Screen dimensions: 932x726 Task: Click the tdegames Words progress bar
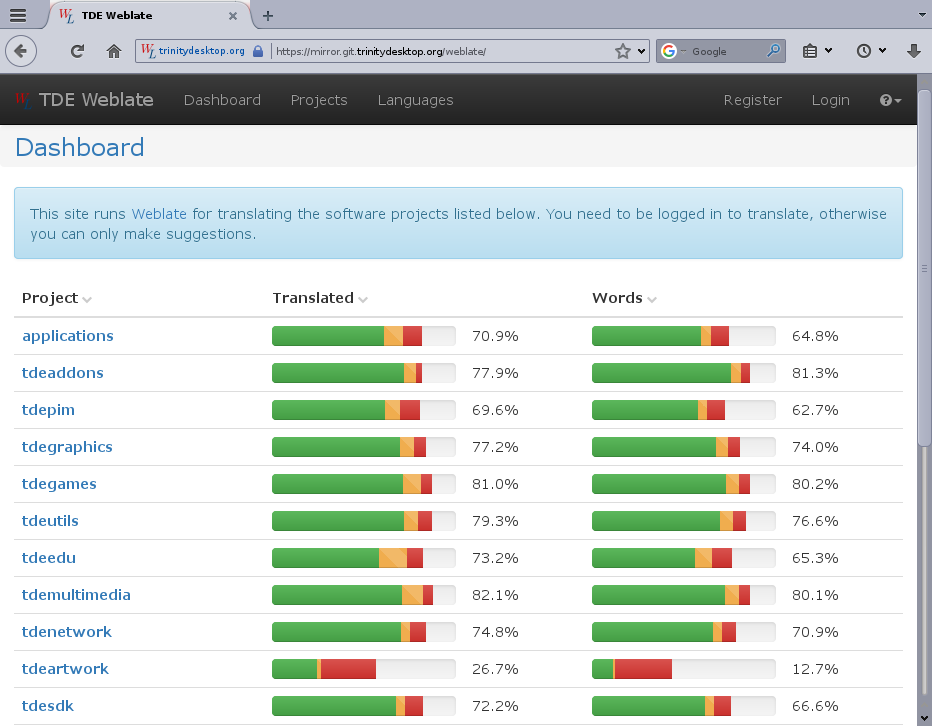pyautogui.click(x=684, y=484)
